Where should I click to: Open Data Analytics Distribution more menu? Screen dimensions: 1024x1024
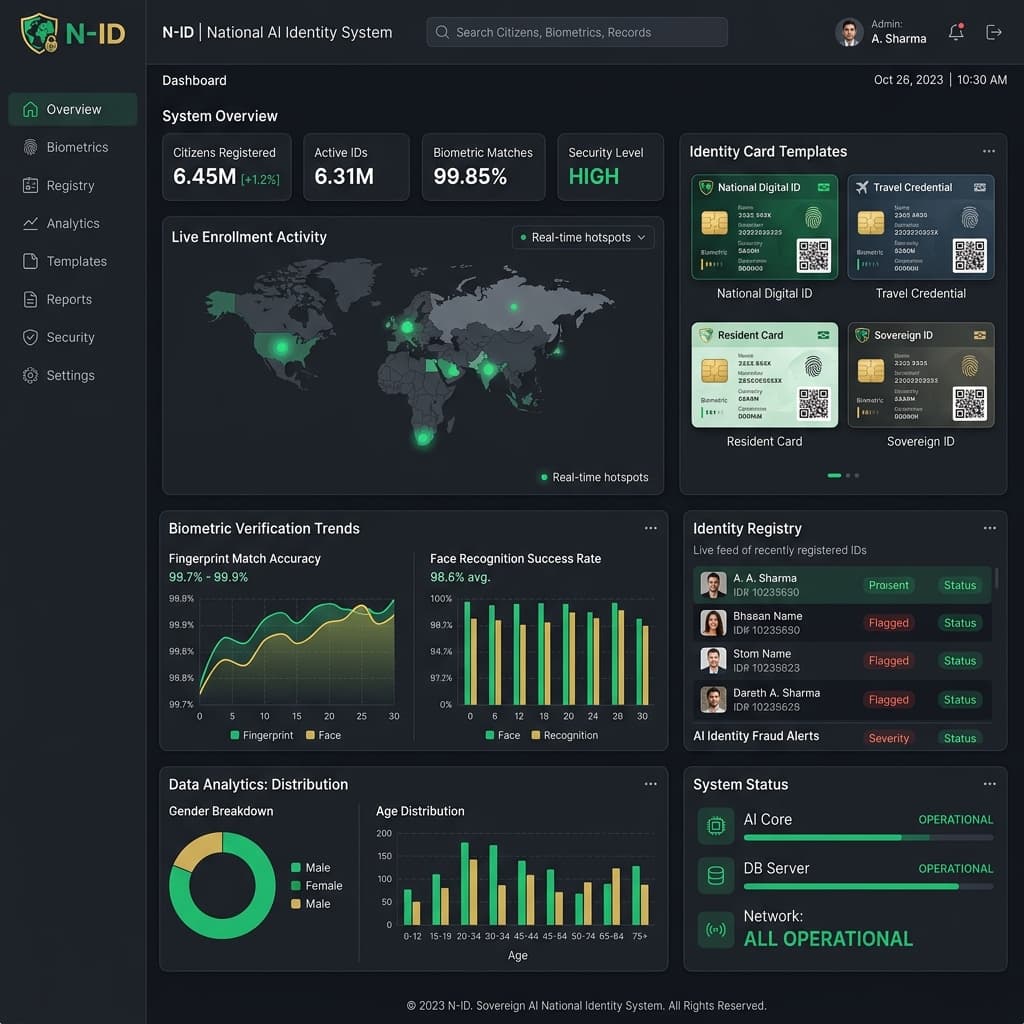tap(650, 784)
